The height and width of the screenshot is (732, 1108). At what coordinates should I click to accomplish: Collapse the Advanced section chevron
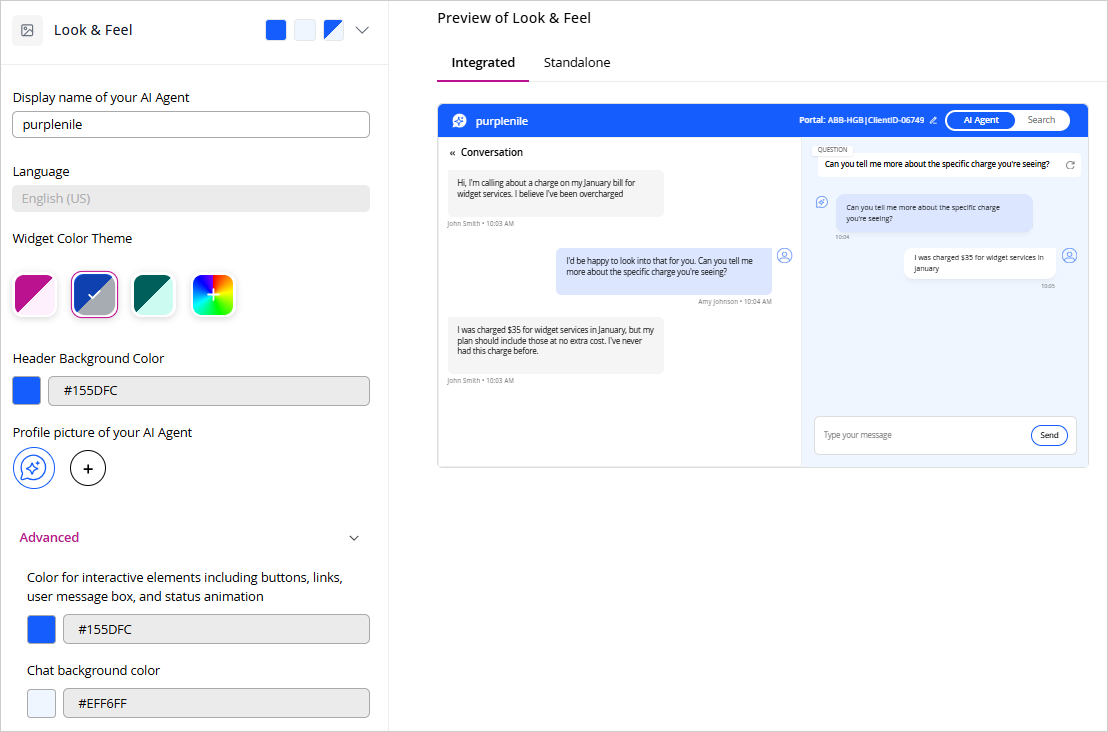tap(354, 538)
